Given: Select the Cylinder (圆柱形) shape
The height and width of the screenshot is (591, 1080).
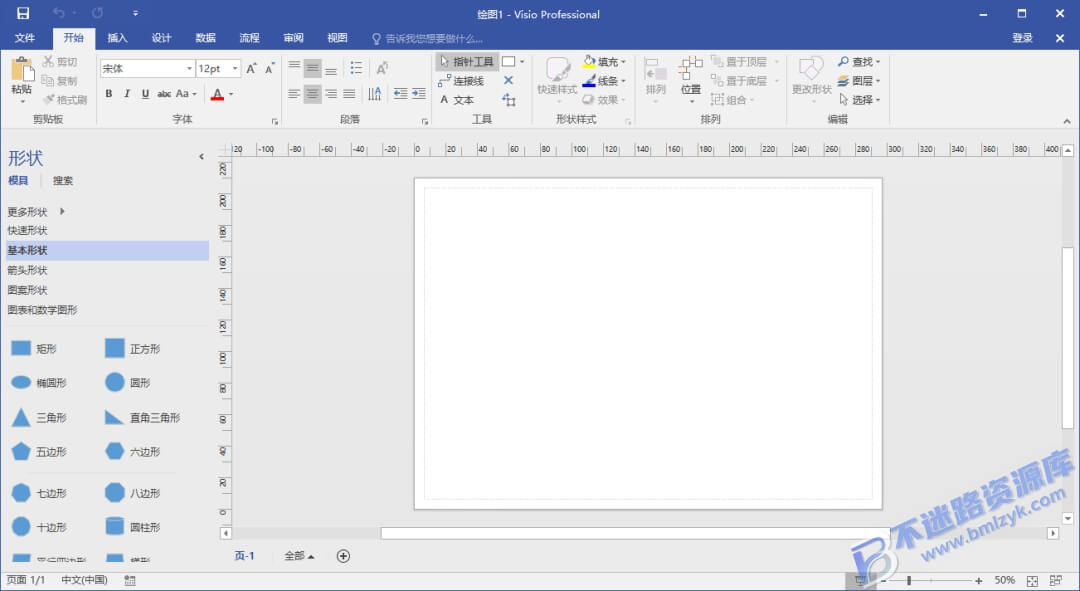Looking at the screenshot, I should (132, 527).
